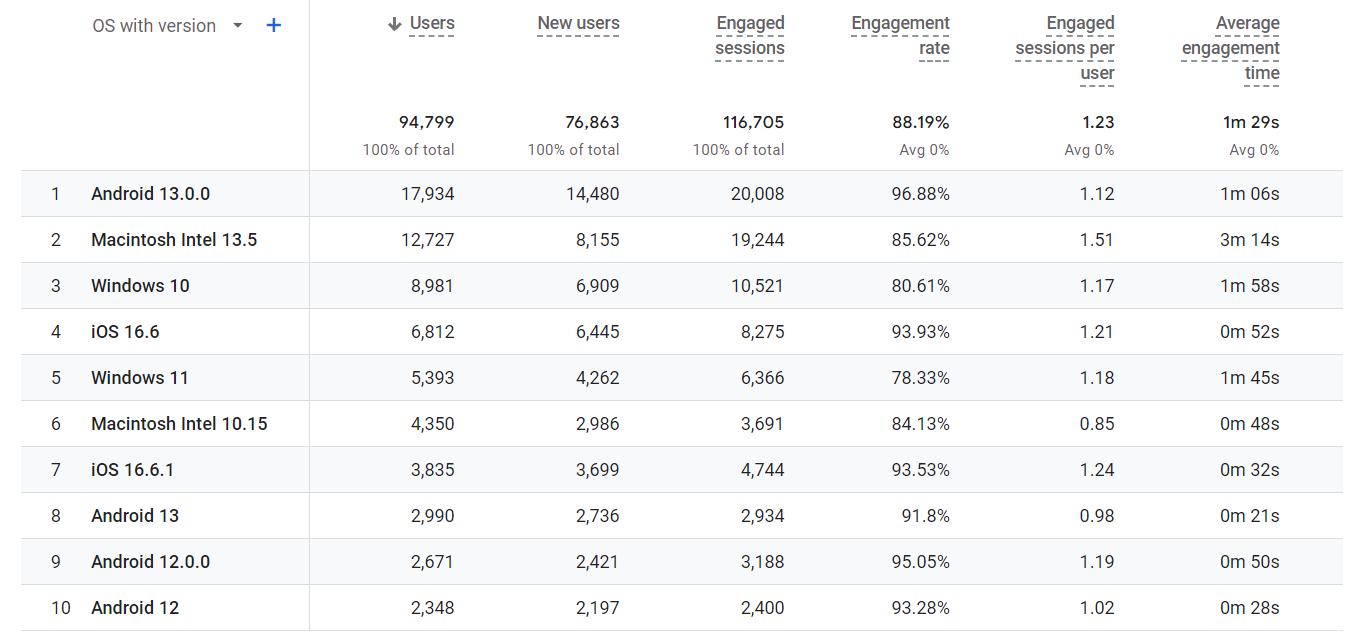Select the Windows 11 row label
This screenshot has height=638, width=1353.
140,378
